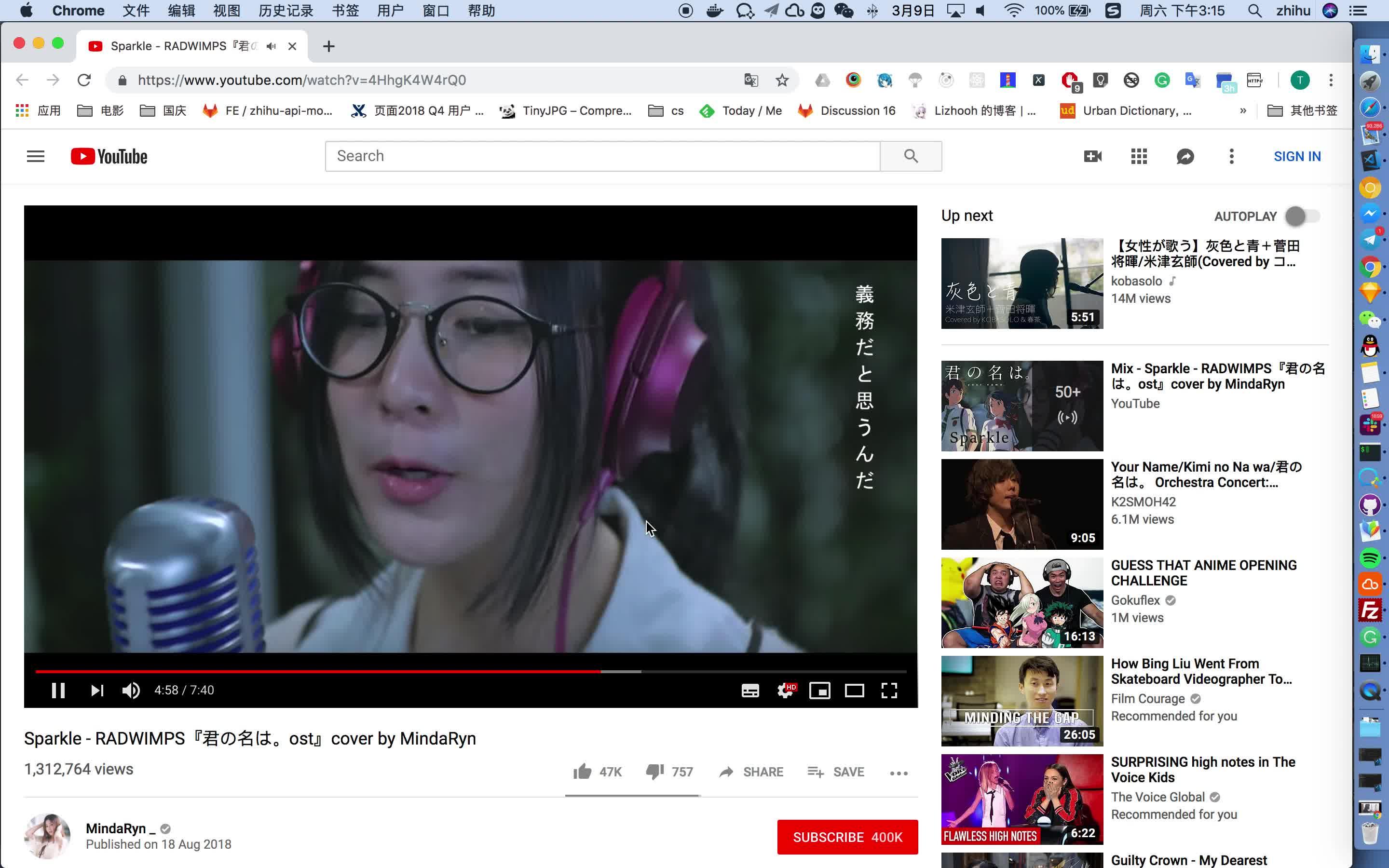Viewport: 1389px width, 868px height.
Task: Open the YouTube apps grid
Action: (1139, 156)
